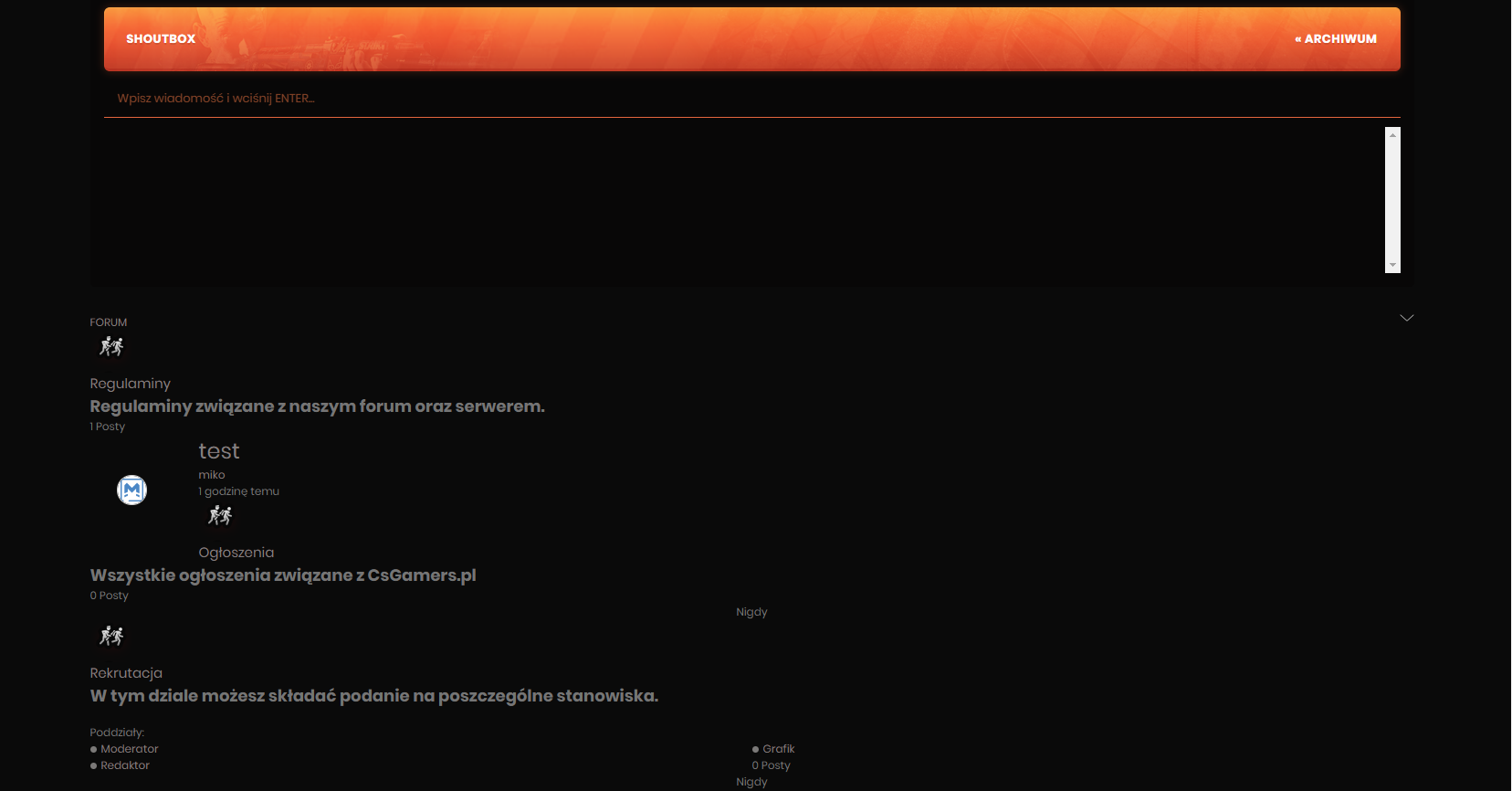Open the Grafik subforum
Screen dimensions: 1512x791
[779, 749]
